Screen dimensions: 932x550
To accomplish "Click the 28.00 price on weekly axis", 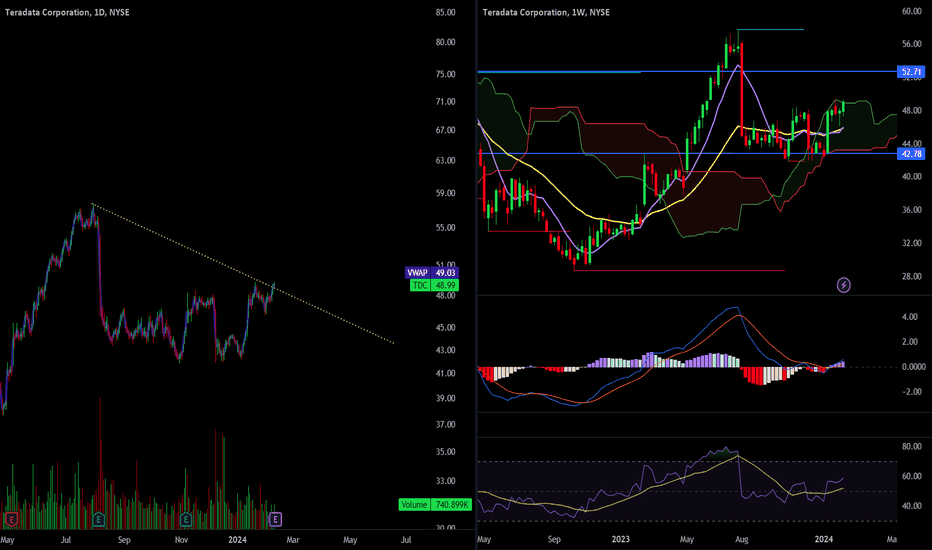I will click(x=912, y=276).
